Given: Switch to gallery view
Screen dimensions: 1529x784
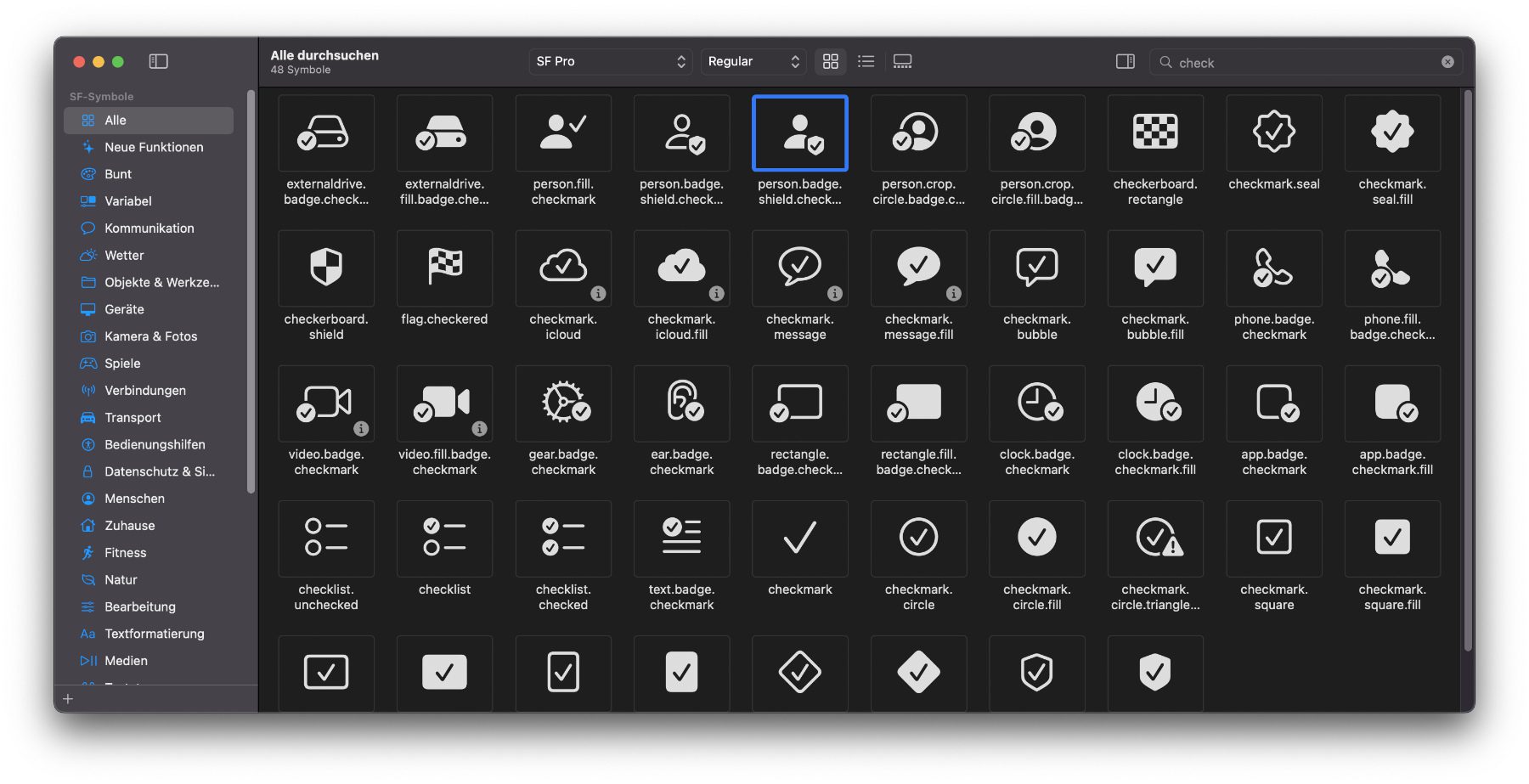Looking at the screenshot, I should point(902,61).
